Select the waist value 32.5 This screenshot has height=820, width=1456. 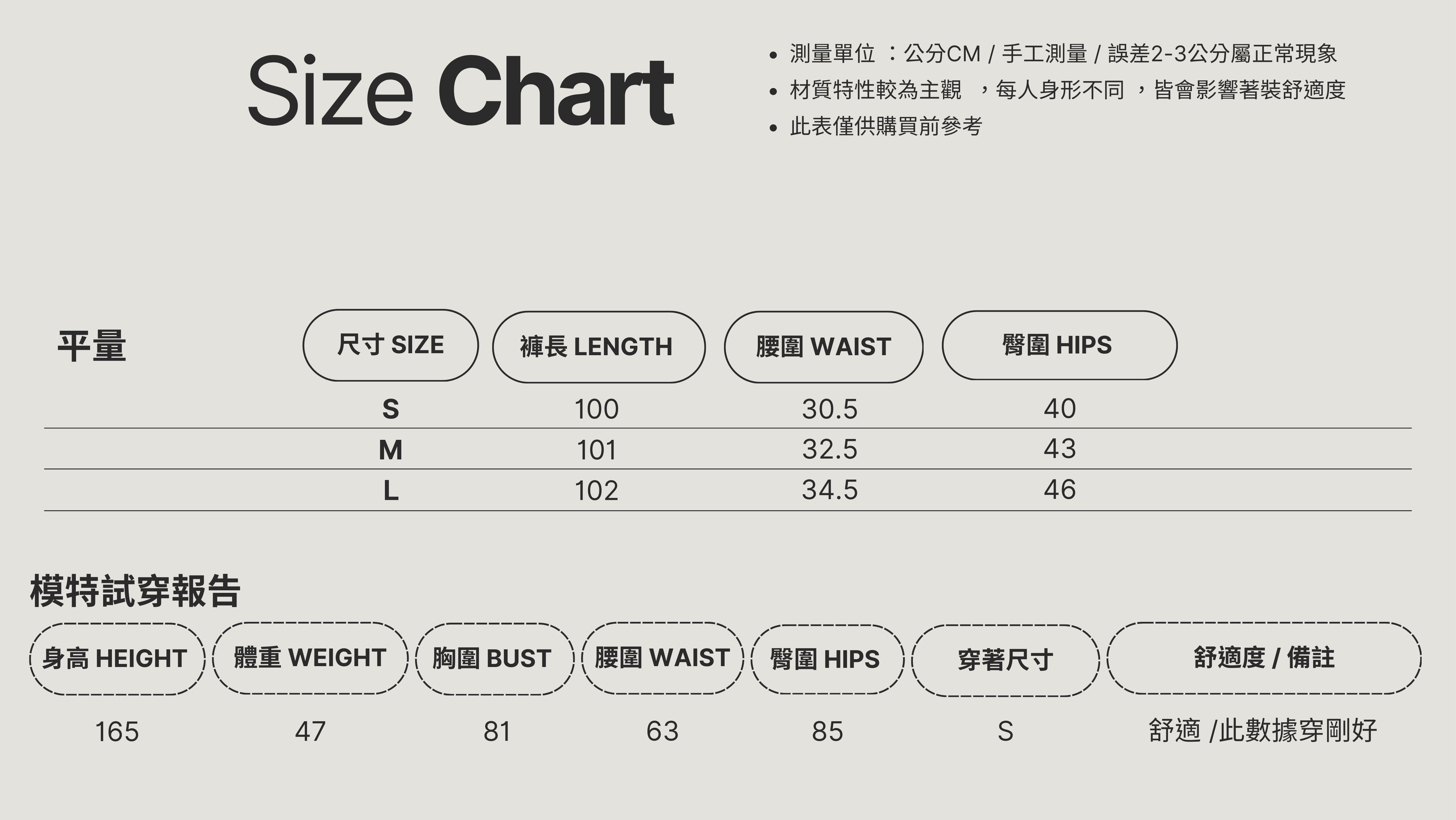click(829, 449)
